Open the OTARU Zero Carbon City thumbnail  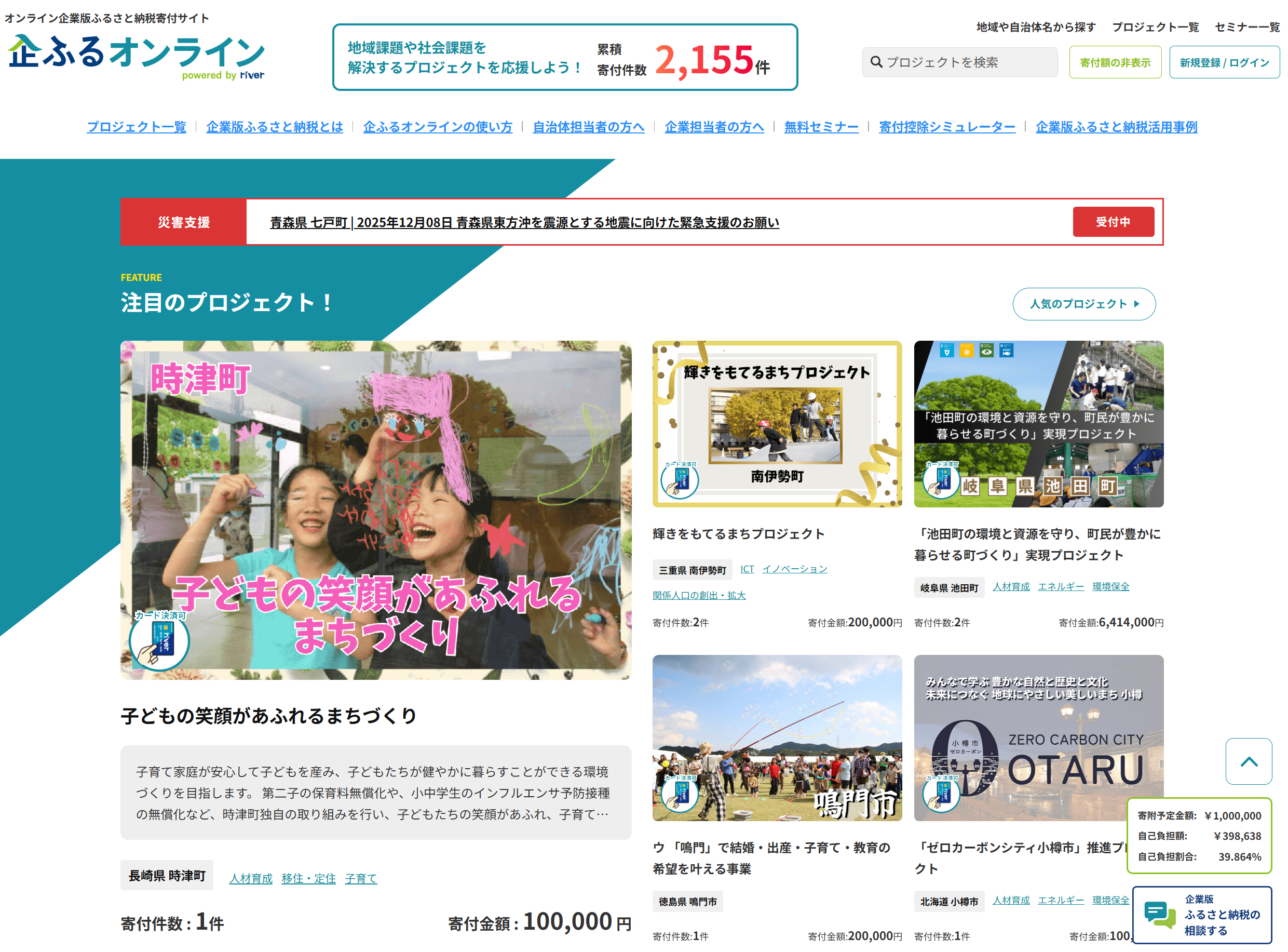pos(1038,737)
